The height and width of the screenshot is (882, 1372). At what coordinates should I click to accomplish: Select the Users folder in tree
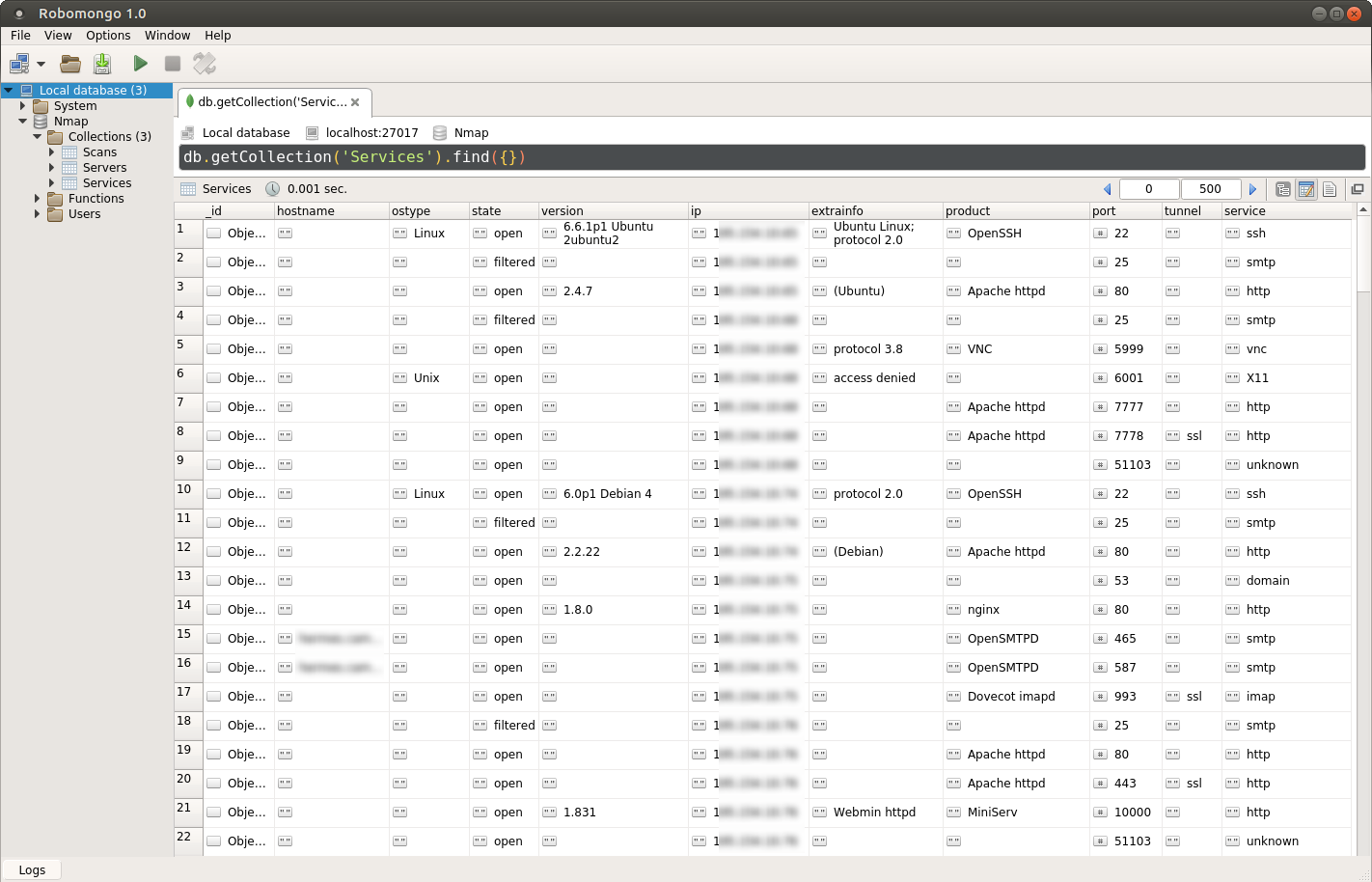(84, 214)
